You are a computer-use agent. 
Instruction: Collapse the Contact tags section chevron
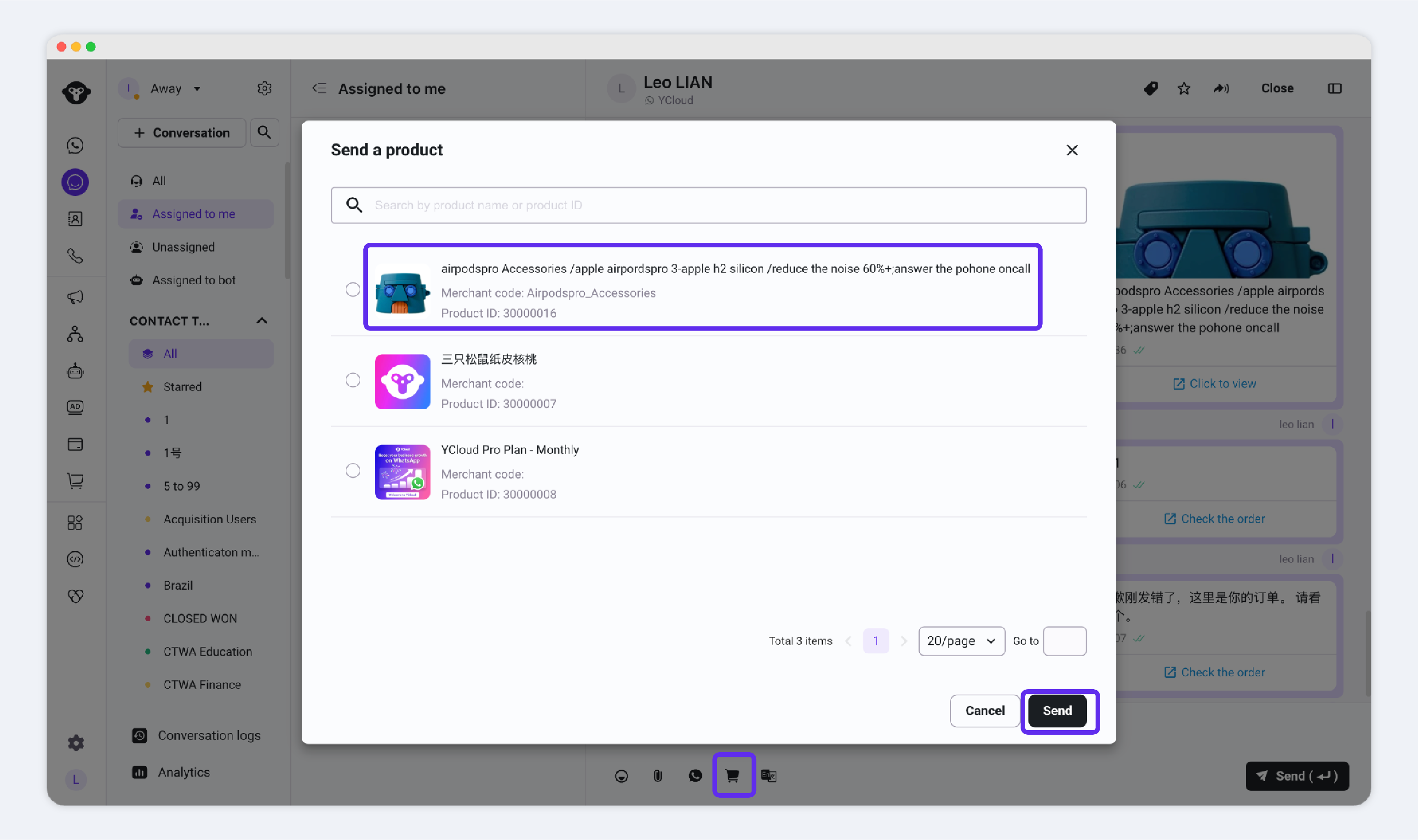pos(262,321)
